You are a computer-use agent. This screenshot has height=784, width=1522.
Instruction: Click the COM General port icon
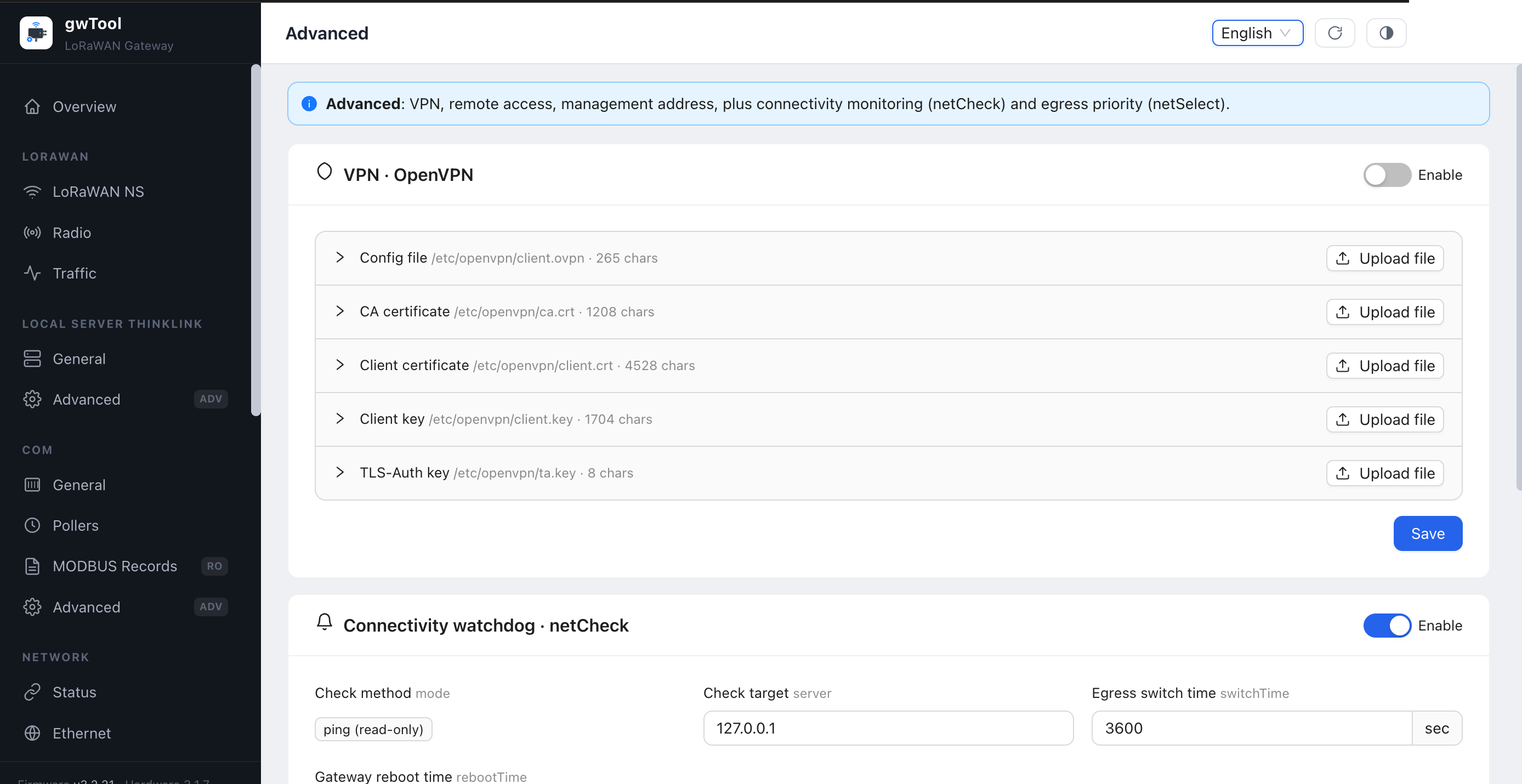pos(32,485)
